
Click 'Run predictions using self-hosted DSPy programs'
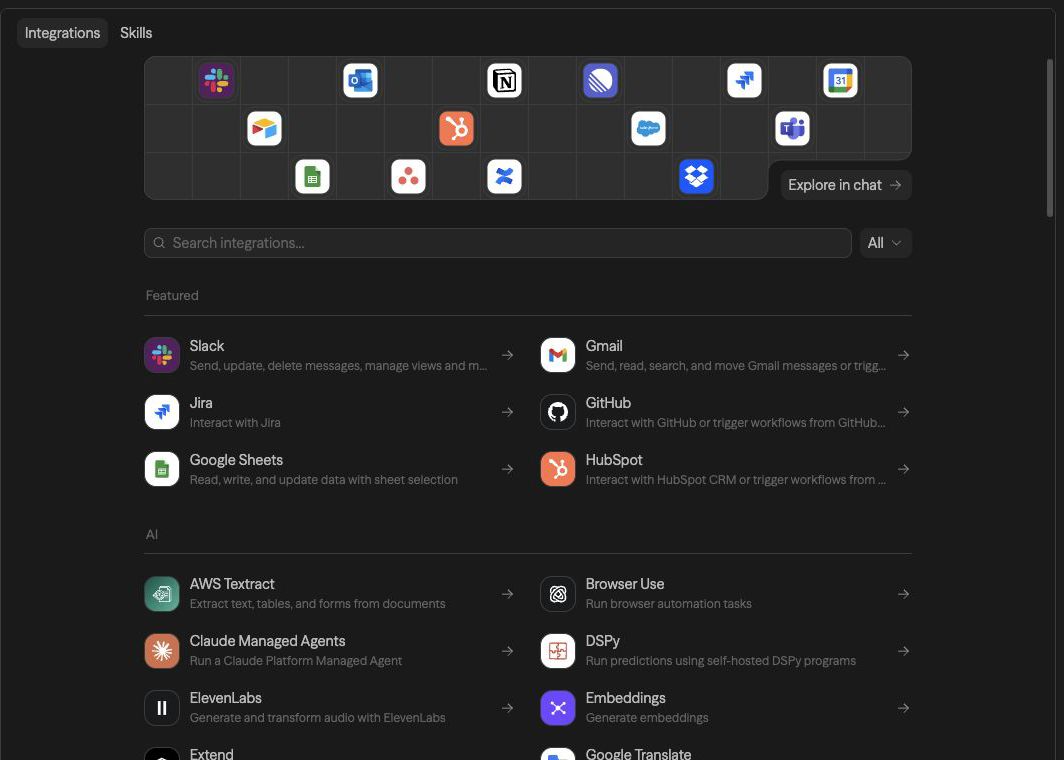click(x=721, y=661)
